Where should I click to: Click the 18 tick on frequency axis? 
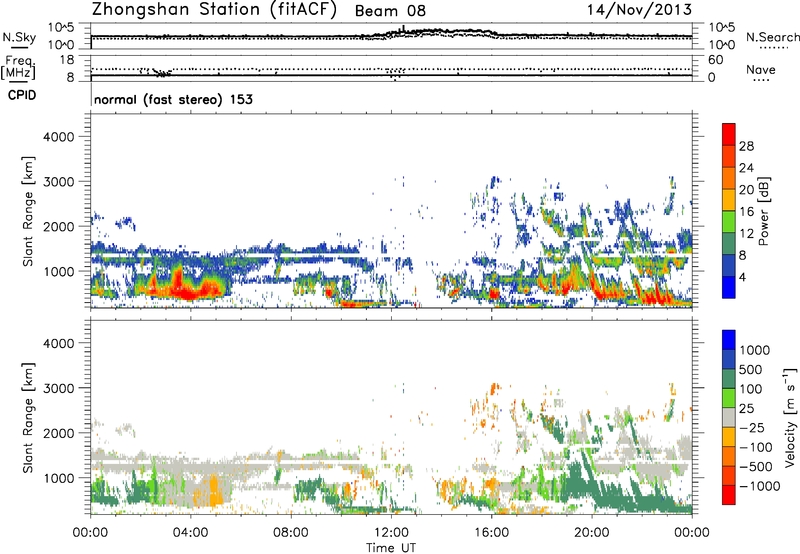click(x=67, y=60)
